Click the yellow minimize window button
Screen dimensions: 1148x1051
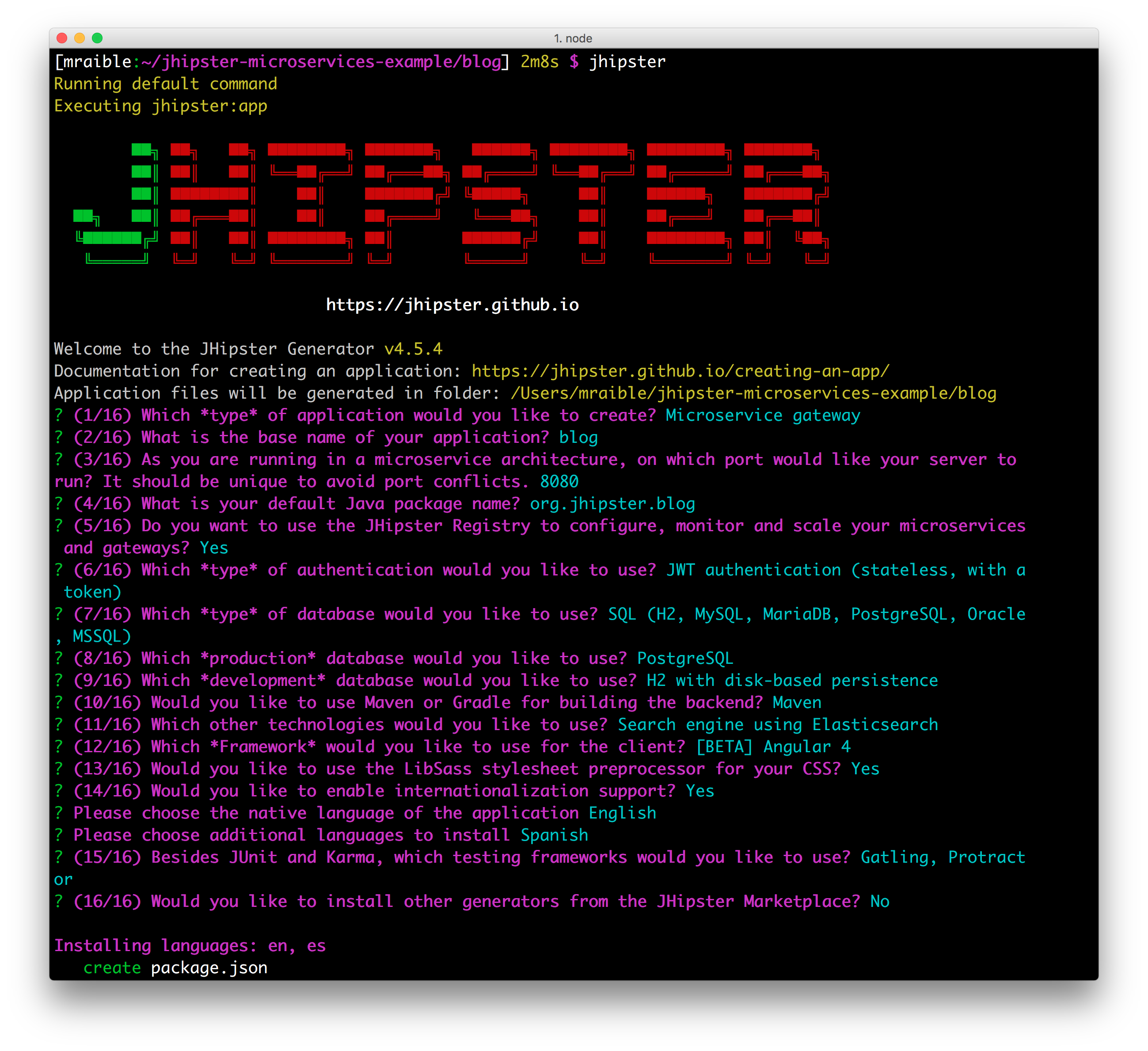pos(80,38)
